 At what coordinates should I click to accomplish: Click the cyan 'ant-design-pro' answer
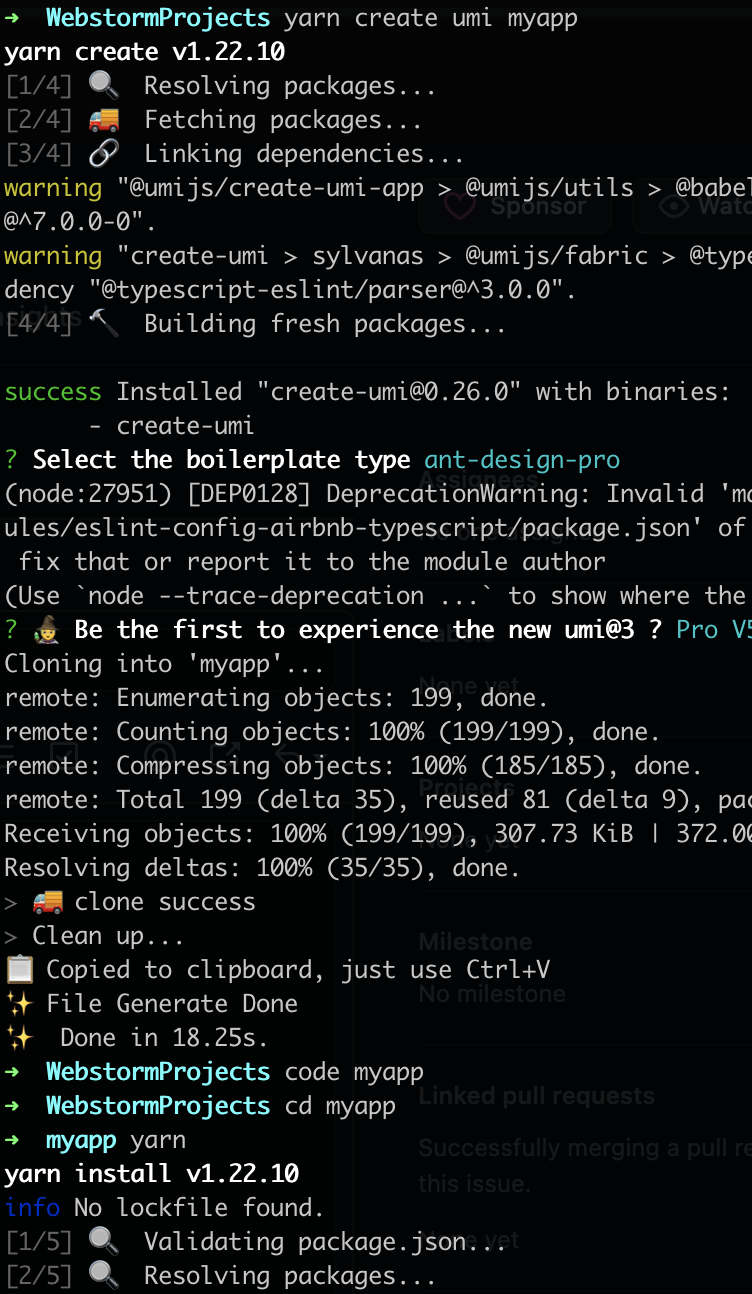(x=523, y=460)
